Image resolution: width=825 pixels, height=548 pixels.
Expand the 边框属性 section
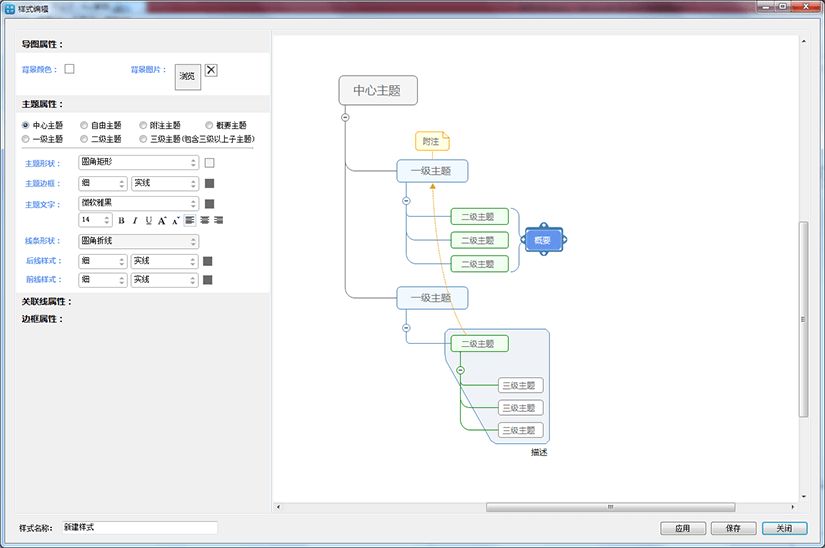(x=42, y=319)
